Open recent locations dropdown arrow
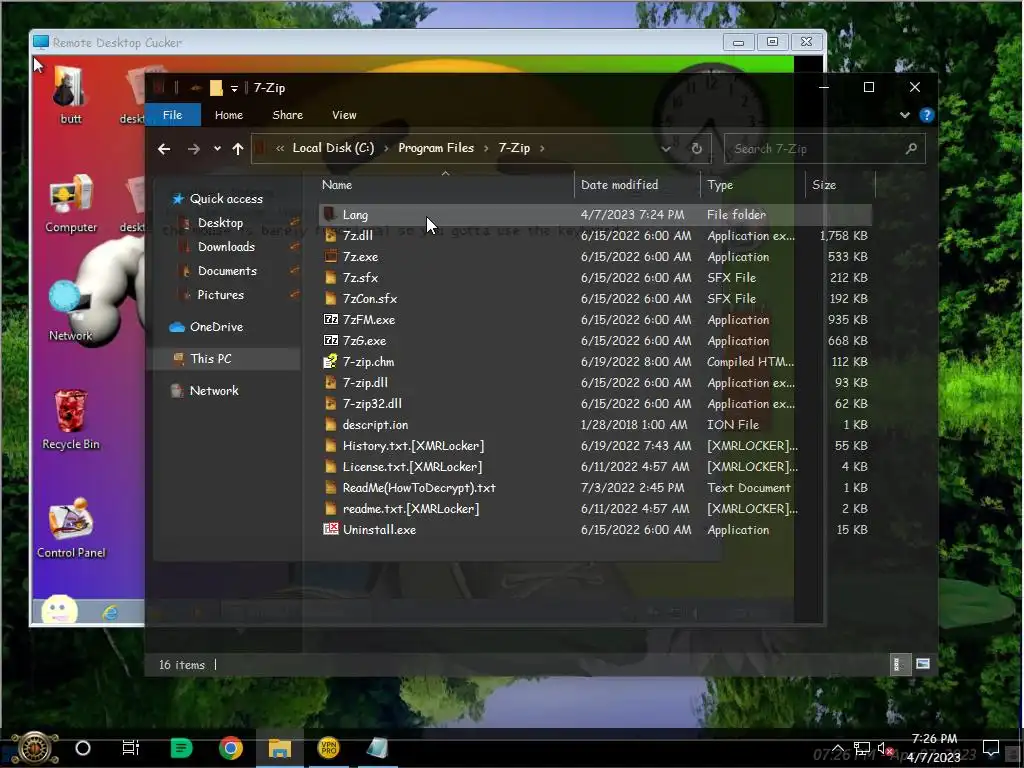Screen dimensions: 1024x768 pos(217,149)
